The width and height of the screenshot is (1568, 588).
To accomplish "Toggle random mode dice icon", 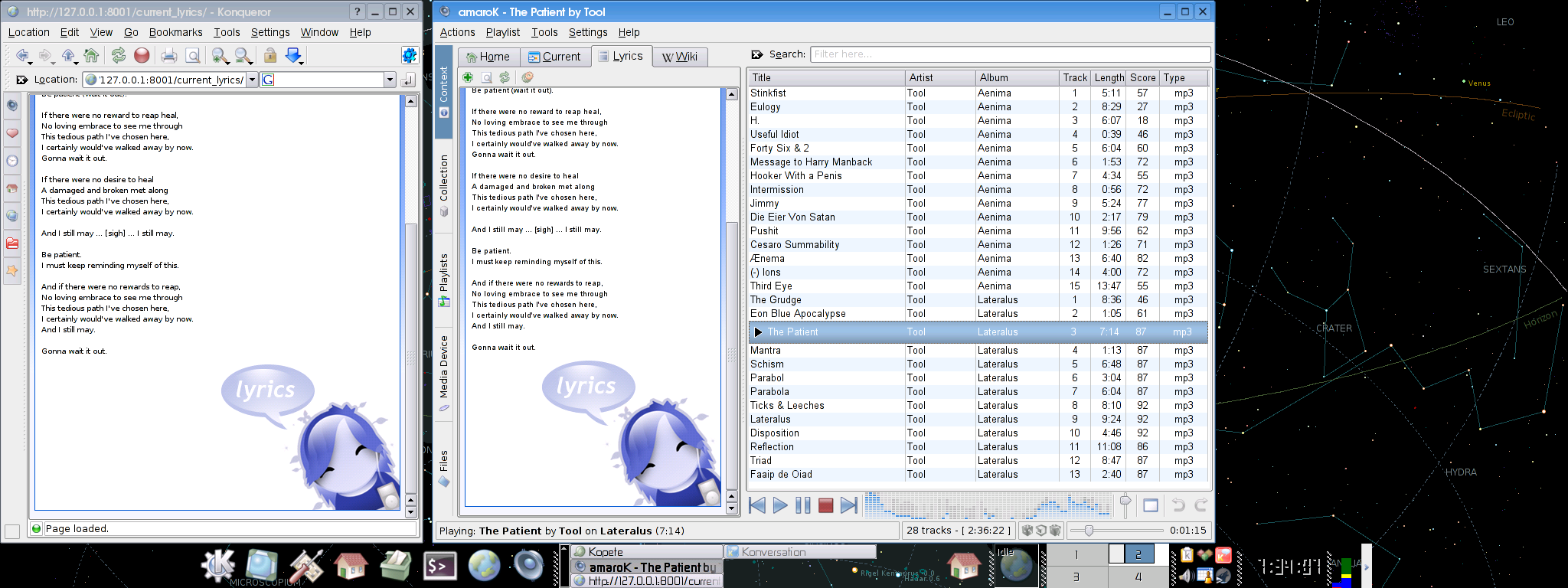I will tap(1027, 530).
